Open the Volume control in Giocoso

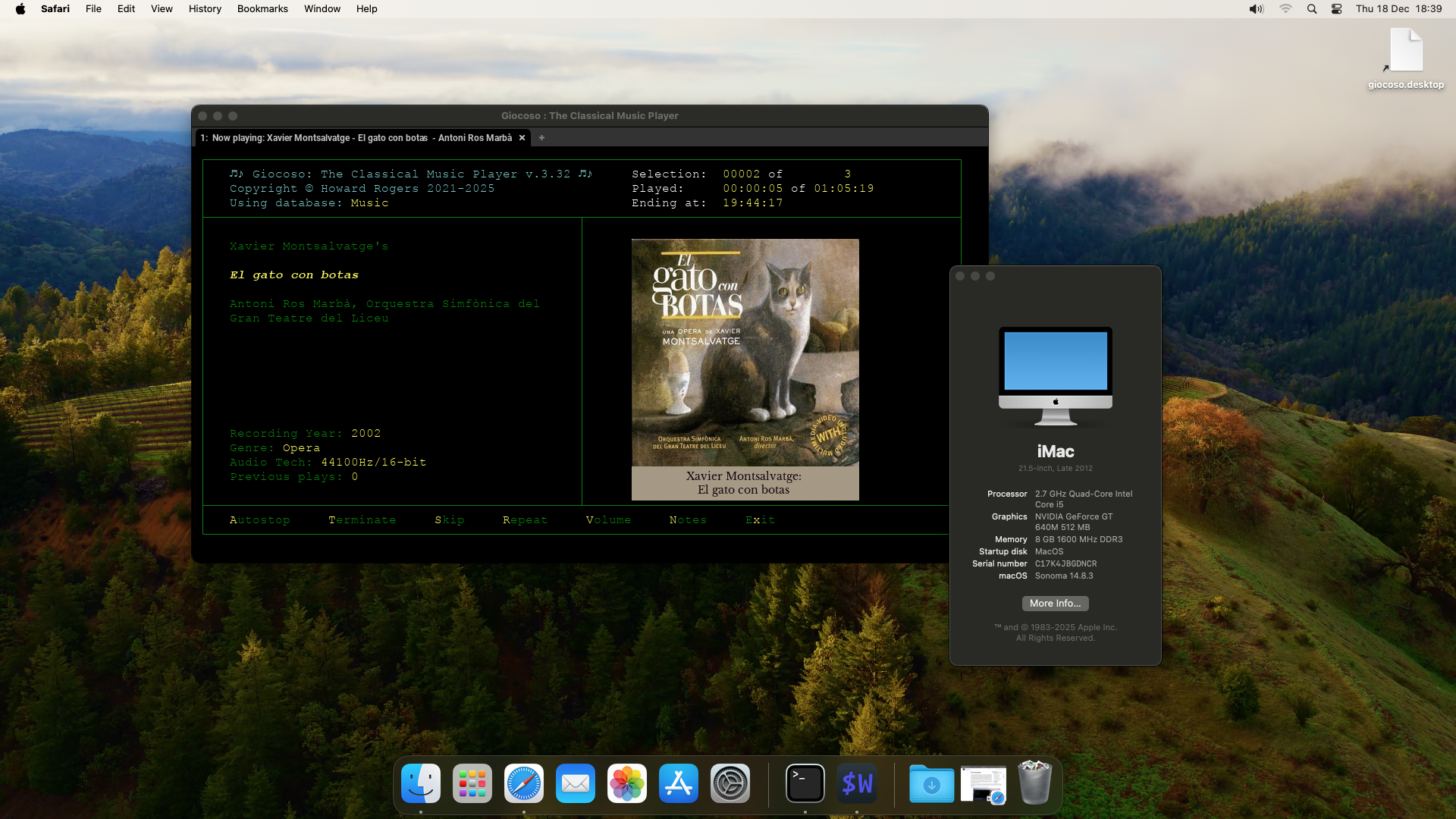pos(608,520)
